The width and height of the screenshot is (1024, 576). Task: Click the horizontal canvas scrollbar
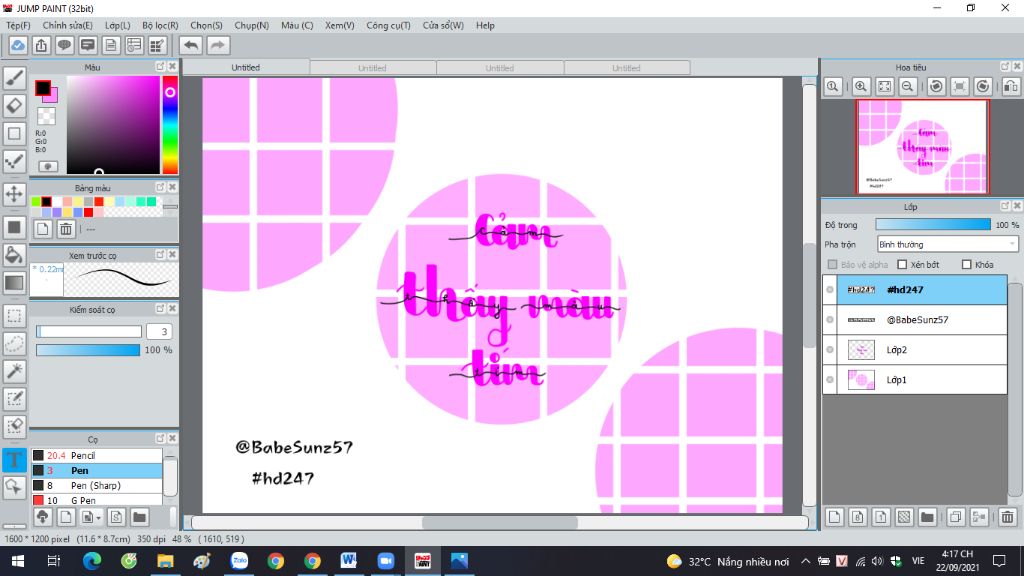500,522
